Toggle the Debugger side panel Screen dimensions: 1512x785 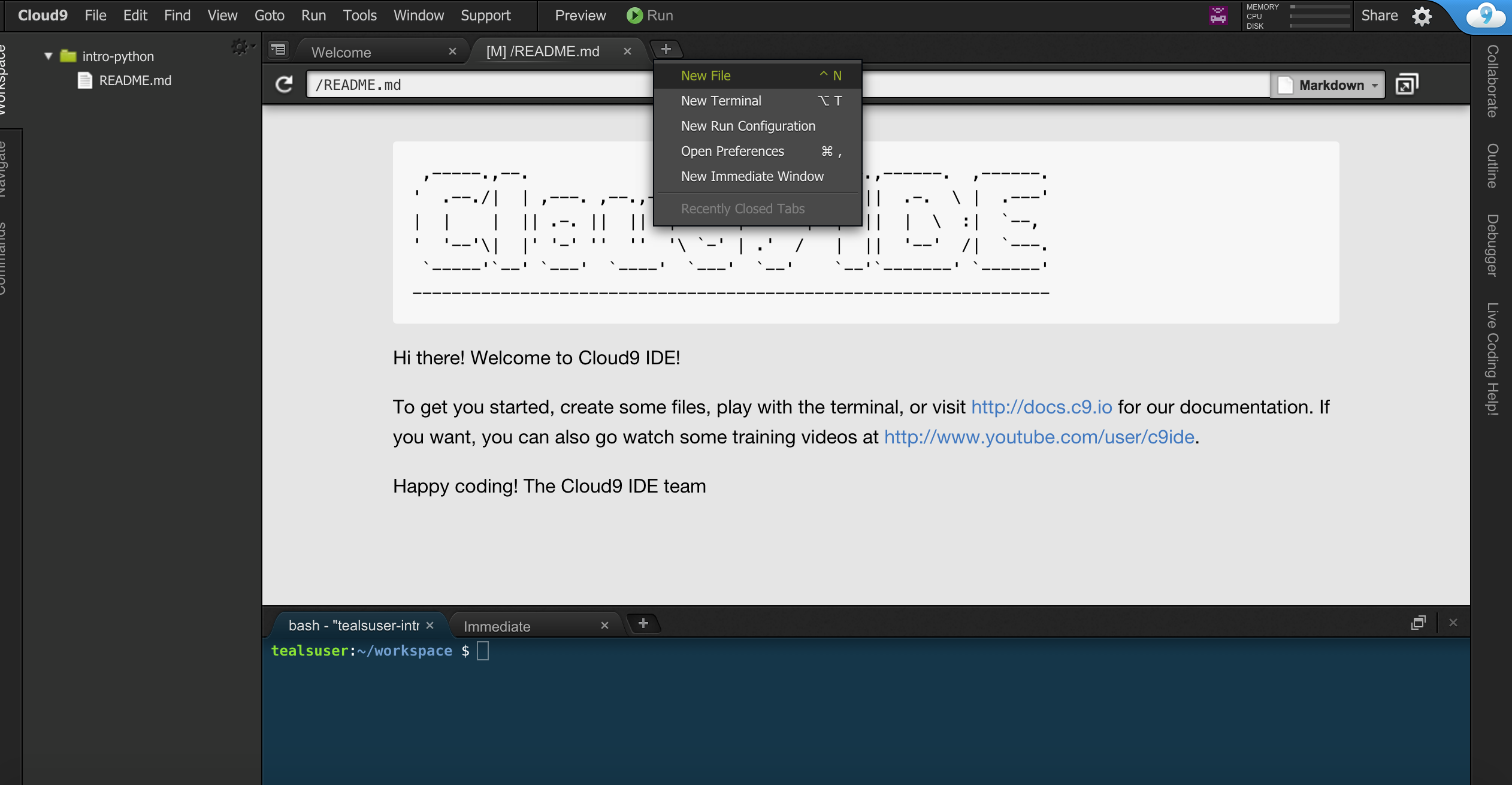pyautogui.click(x=1492, y=246)
